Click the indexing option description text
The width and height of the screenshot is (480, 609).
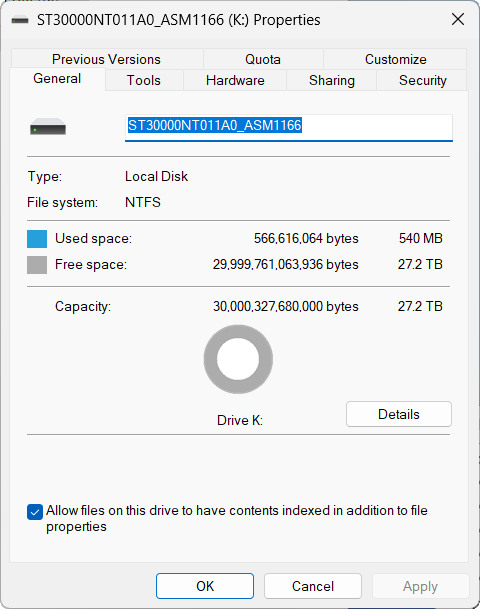tap(237, 518)
